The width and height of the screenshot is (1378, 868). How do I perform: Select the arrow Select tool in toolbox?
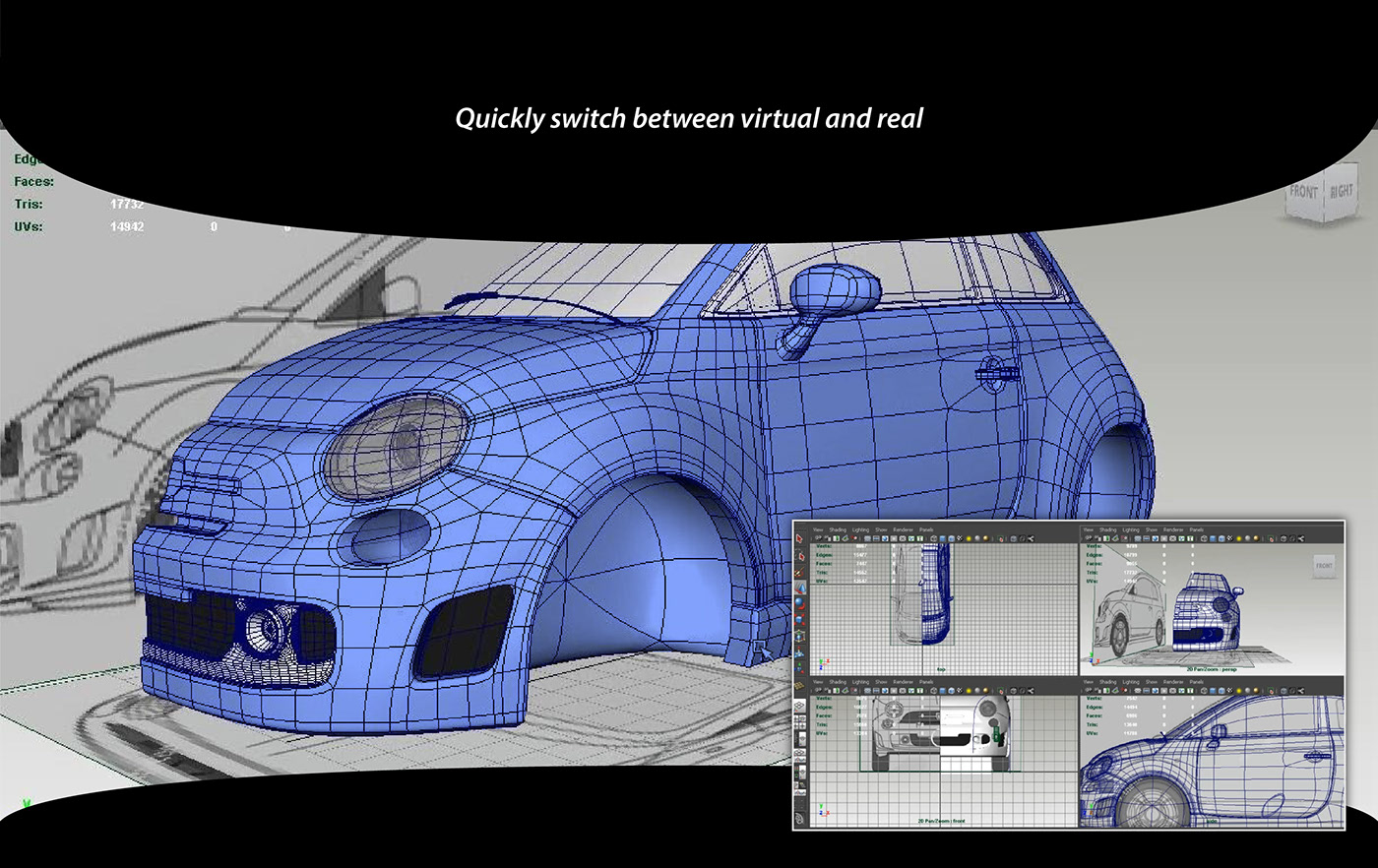[799, 539]
